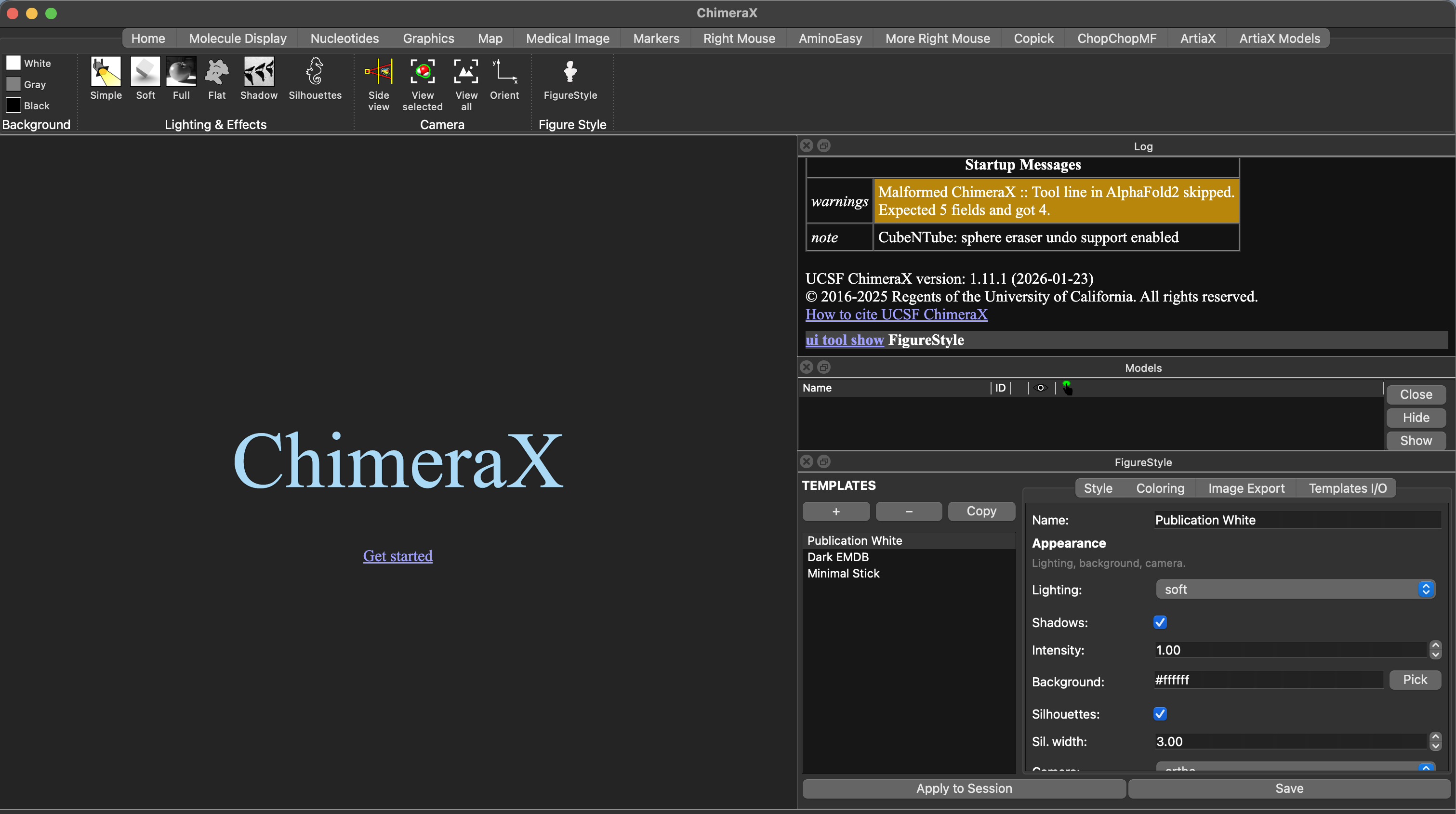Select the Dark EMDB template

tap(908, 557)
